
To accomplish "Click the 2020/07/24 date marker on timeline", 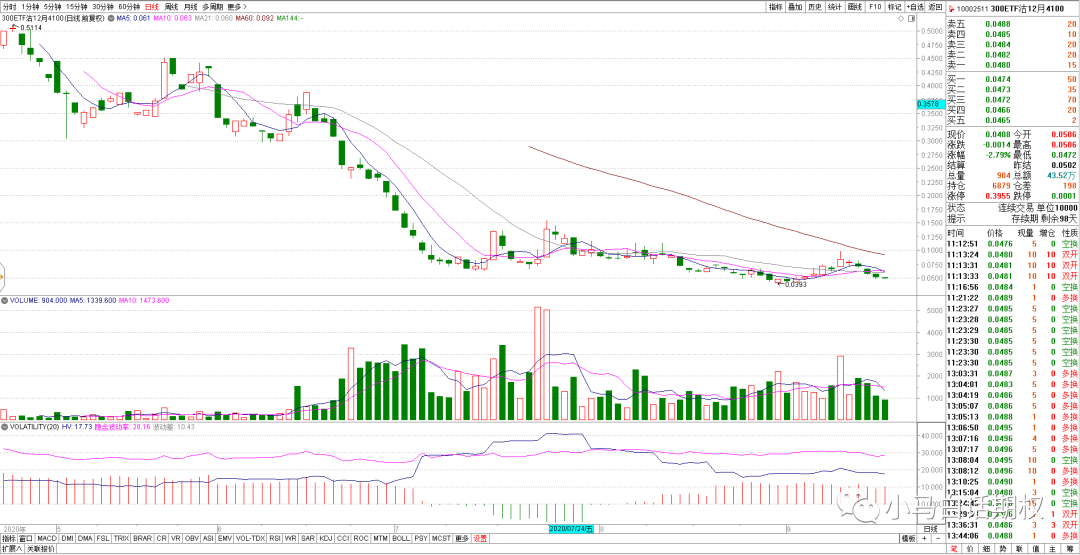I will [571, 528].
